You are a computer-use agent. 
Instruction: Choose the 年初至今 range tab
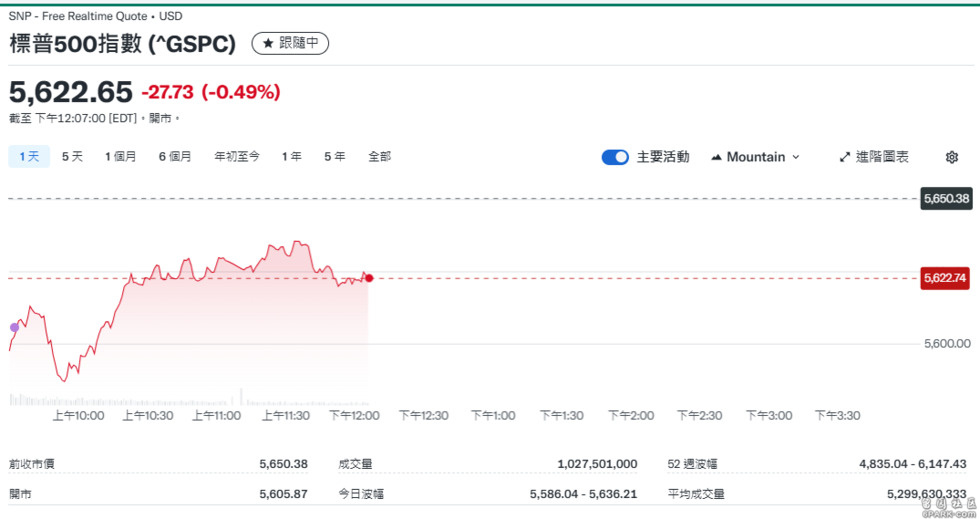tap(237, 156)
